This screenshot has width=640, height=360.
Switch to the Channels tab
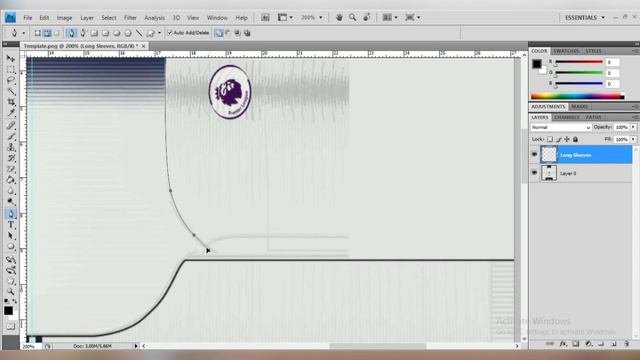click(x=567, y=117)
